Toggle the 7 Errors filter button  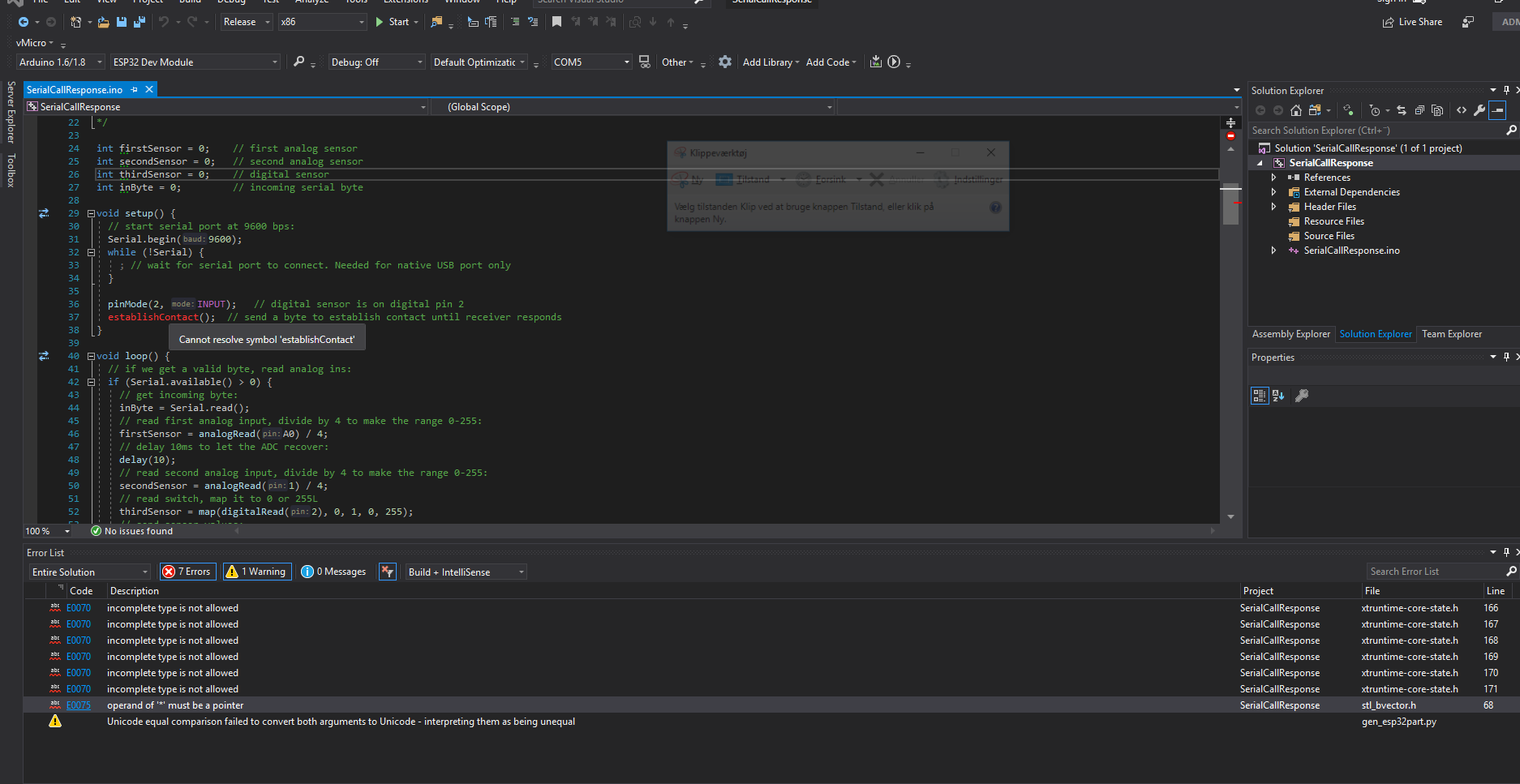click(187, 572)
